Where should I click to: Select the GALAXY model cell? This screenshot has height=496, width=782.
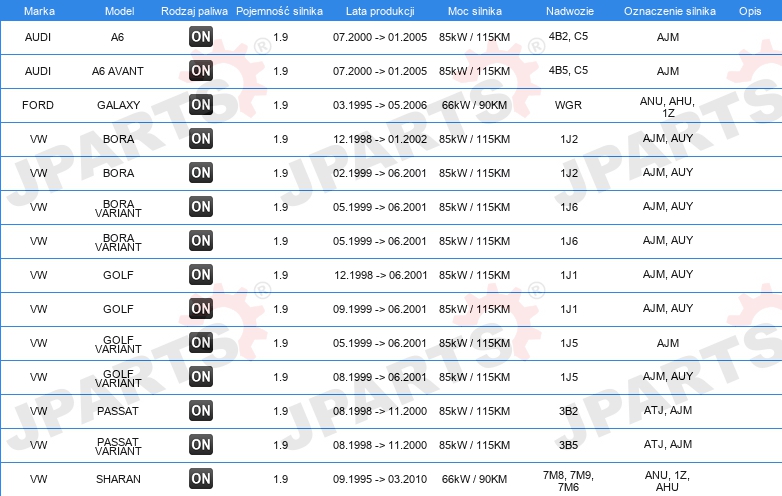pyautogui.click(x=118, y=105)
